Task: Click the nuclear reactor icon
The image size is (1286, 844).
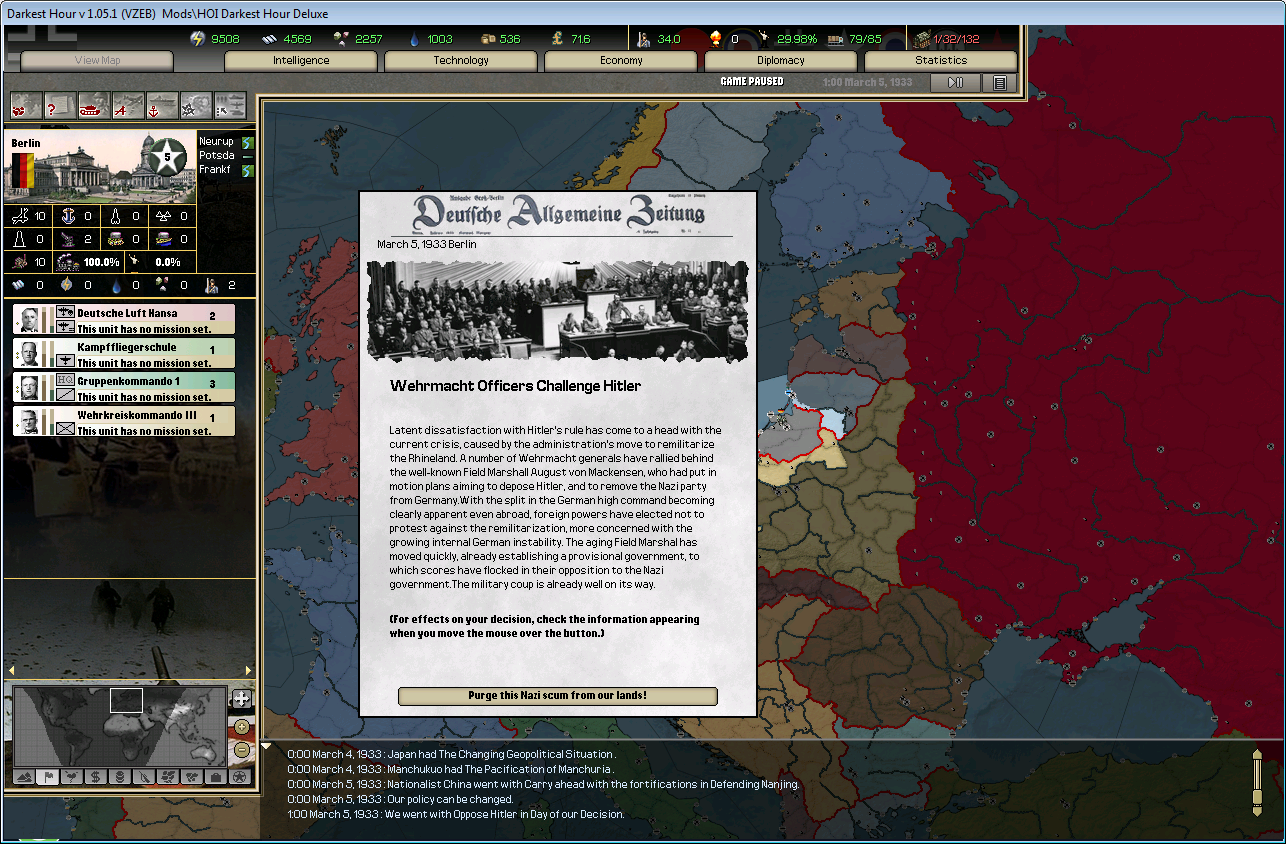Action: tap(164, 215)
